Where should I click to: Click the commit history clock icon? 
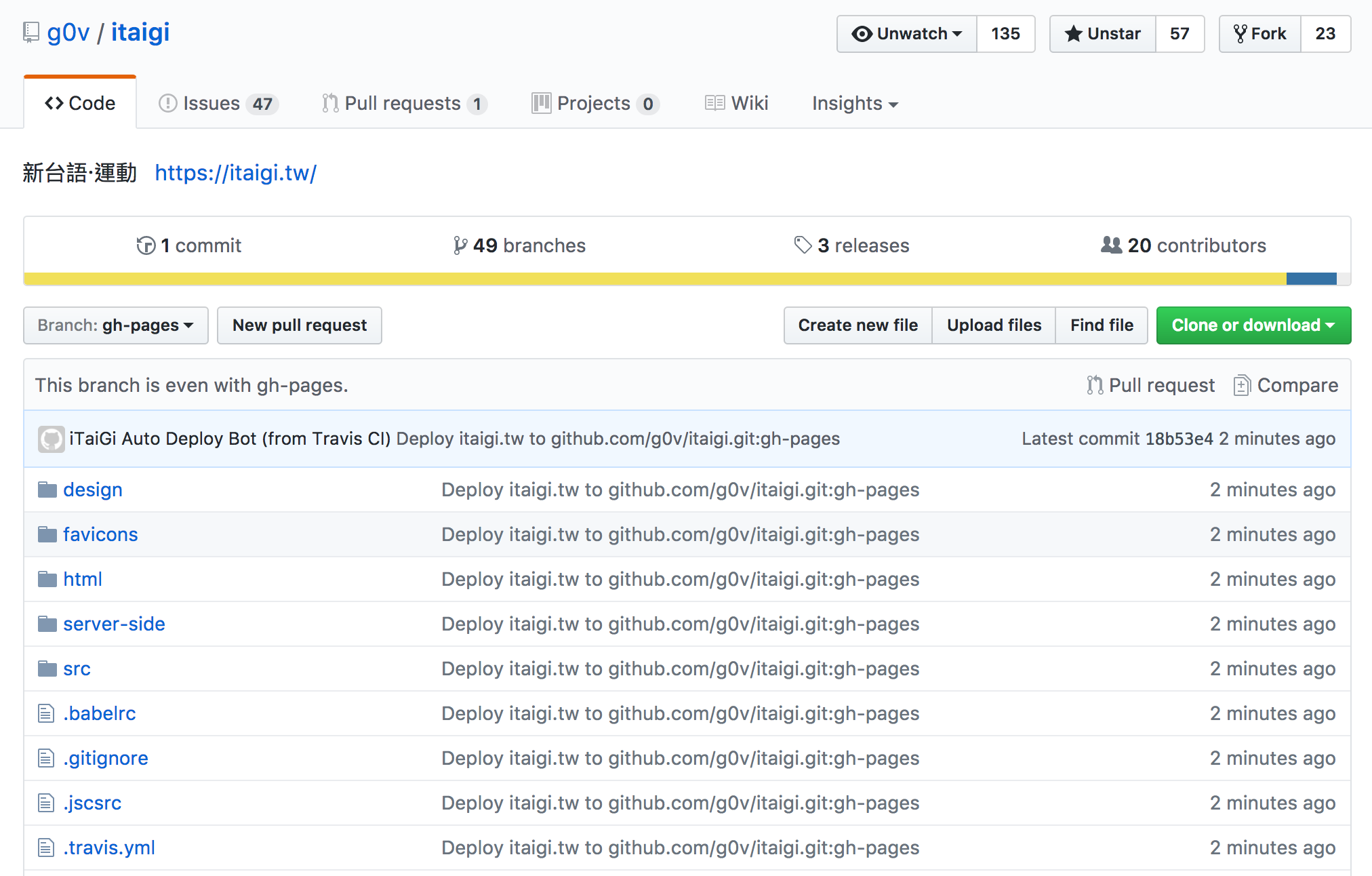(x=146, y=245)
